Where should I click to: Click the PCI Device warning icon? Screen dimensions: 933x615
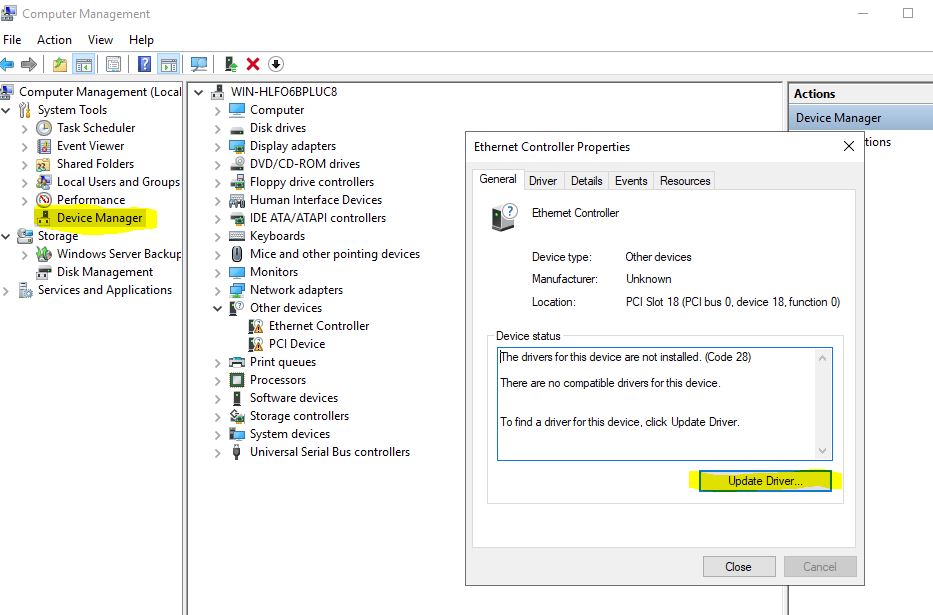click(256, 344)
